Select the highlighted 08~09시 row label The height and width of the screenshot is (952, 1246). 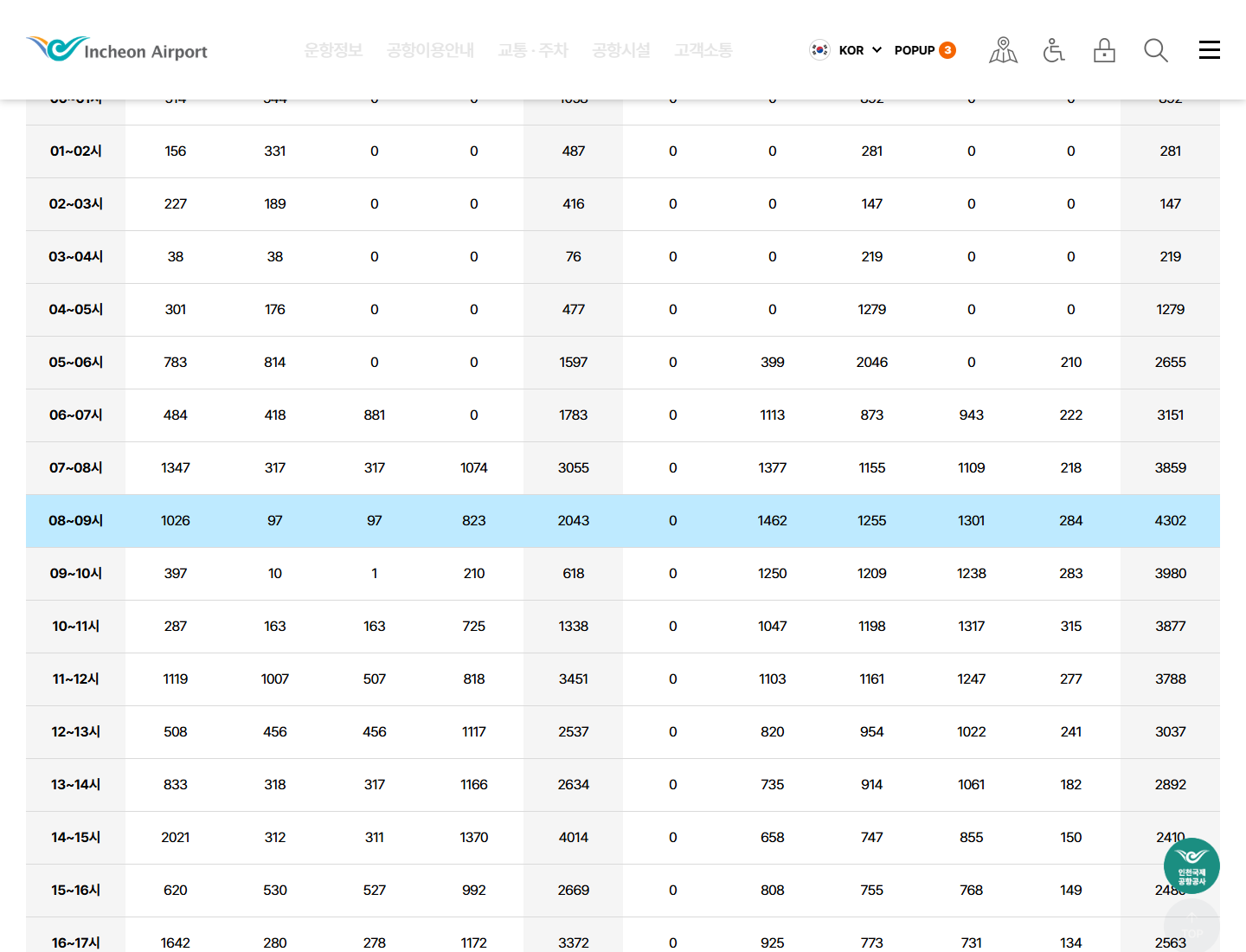[76, 521]
